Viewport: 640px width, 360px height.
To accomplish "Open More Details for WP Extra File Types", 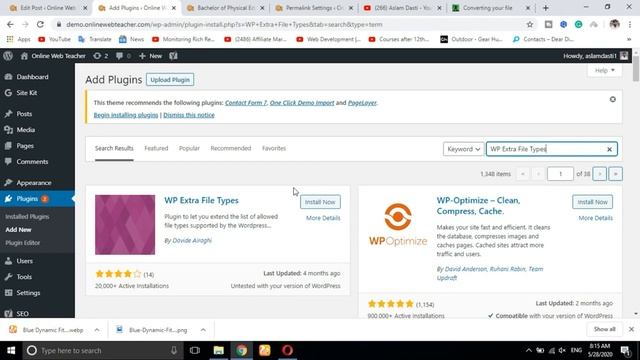I will (x=323, y=218).
